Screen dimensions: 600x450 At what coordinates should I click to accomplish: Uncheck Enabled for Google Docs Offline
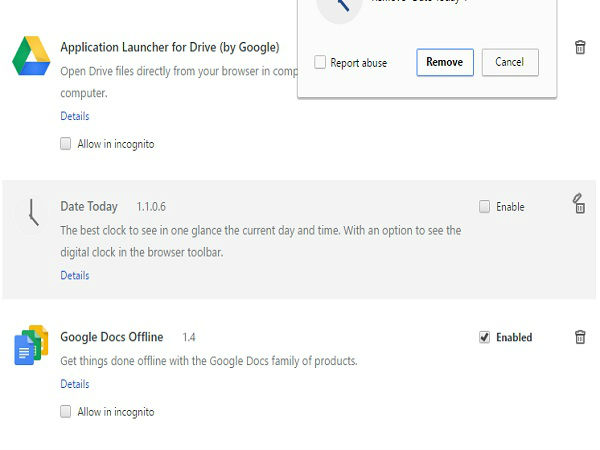(485, 337)
